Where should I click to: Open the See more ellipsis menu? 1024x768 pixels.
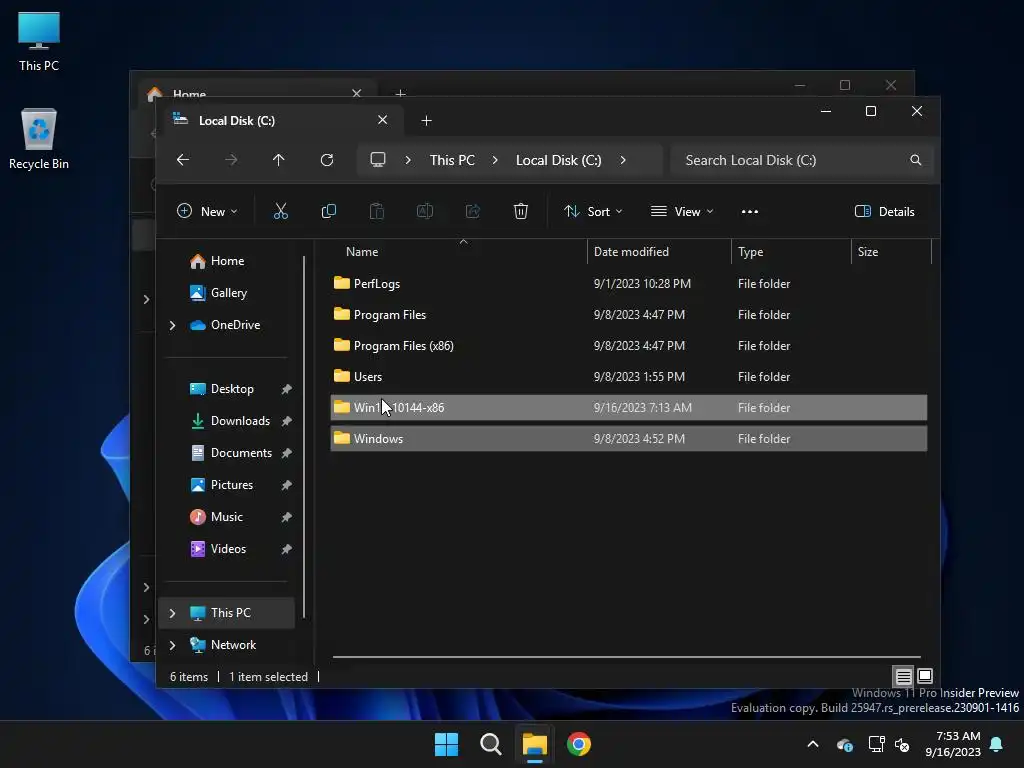(750, 212)
